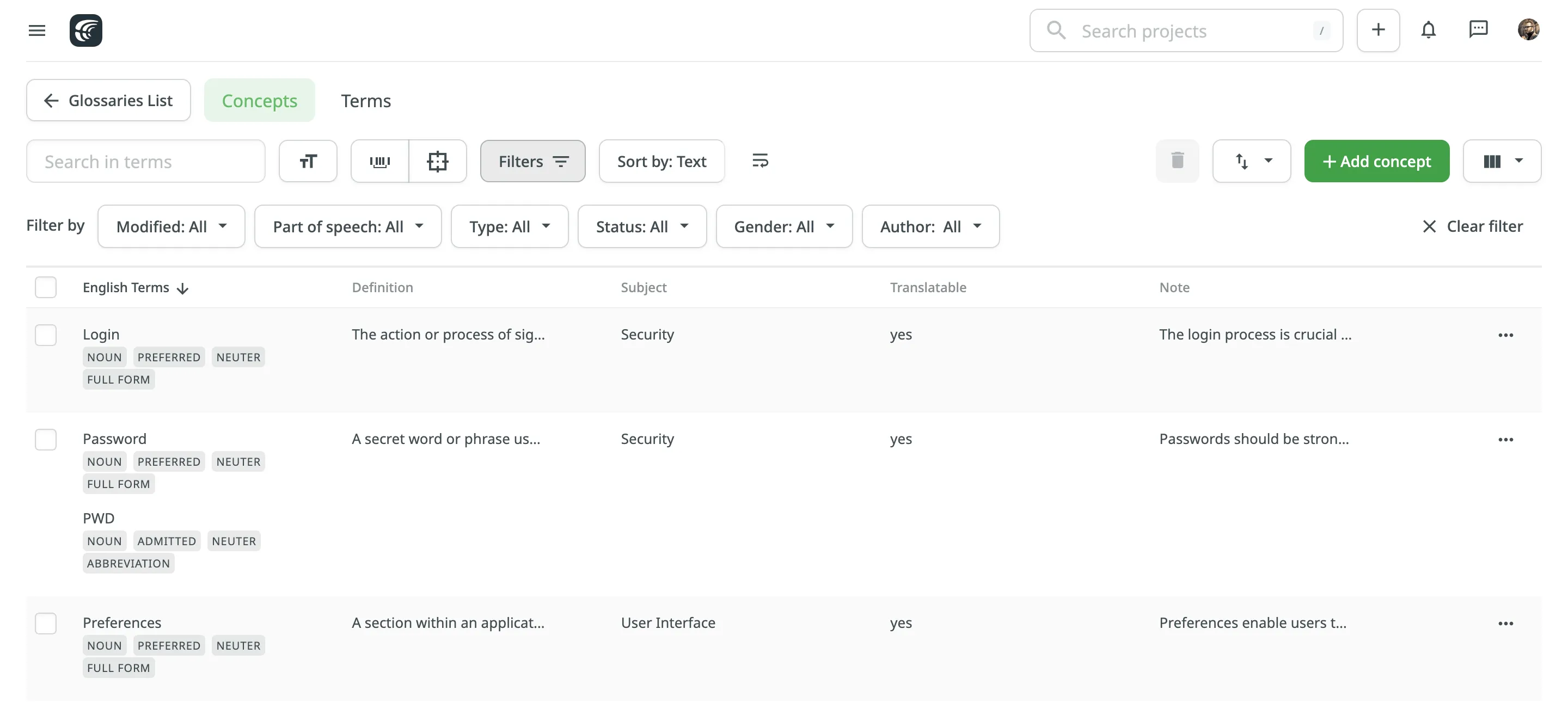Toggle the select all checkbox in header
This screenshot has width=1568, height=728.
pyautogui.click(x=46, y=288)
